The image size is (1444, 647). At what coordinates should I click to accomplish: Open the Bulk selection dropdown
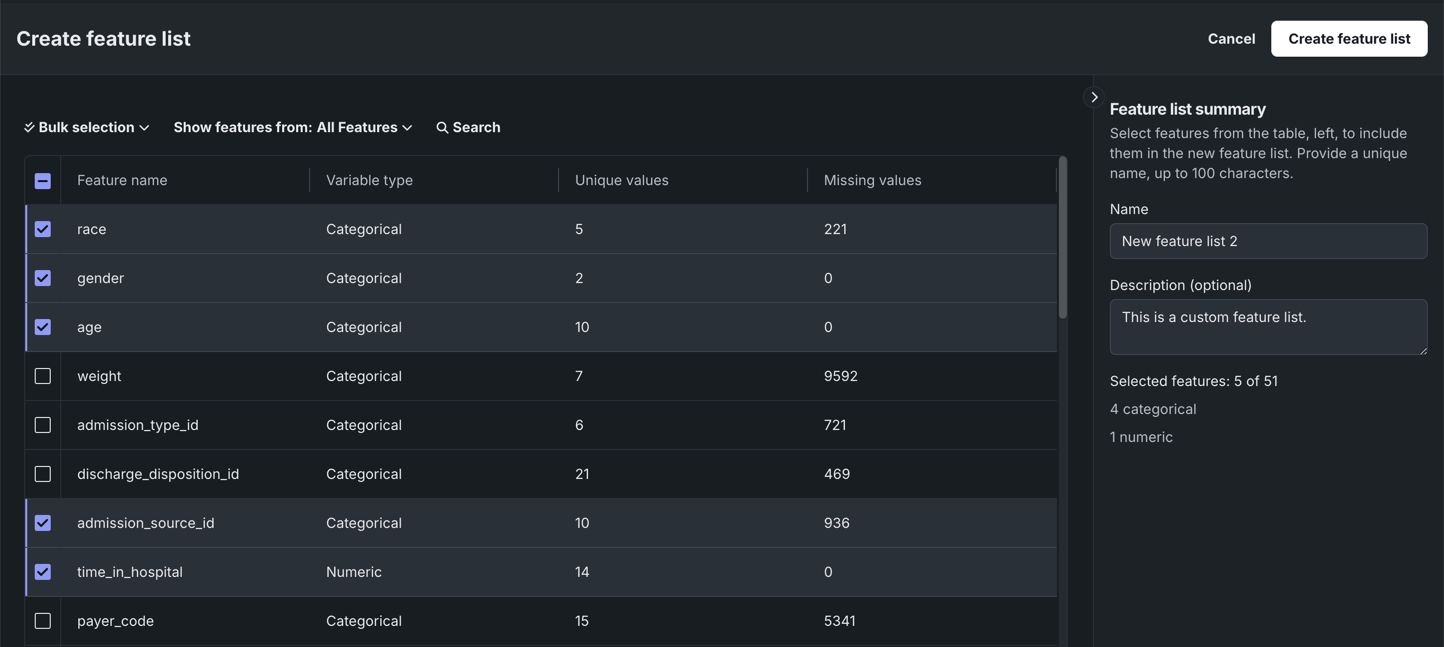click(87, 128)
